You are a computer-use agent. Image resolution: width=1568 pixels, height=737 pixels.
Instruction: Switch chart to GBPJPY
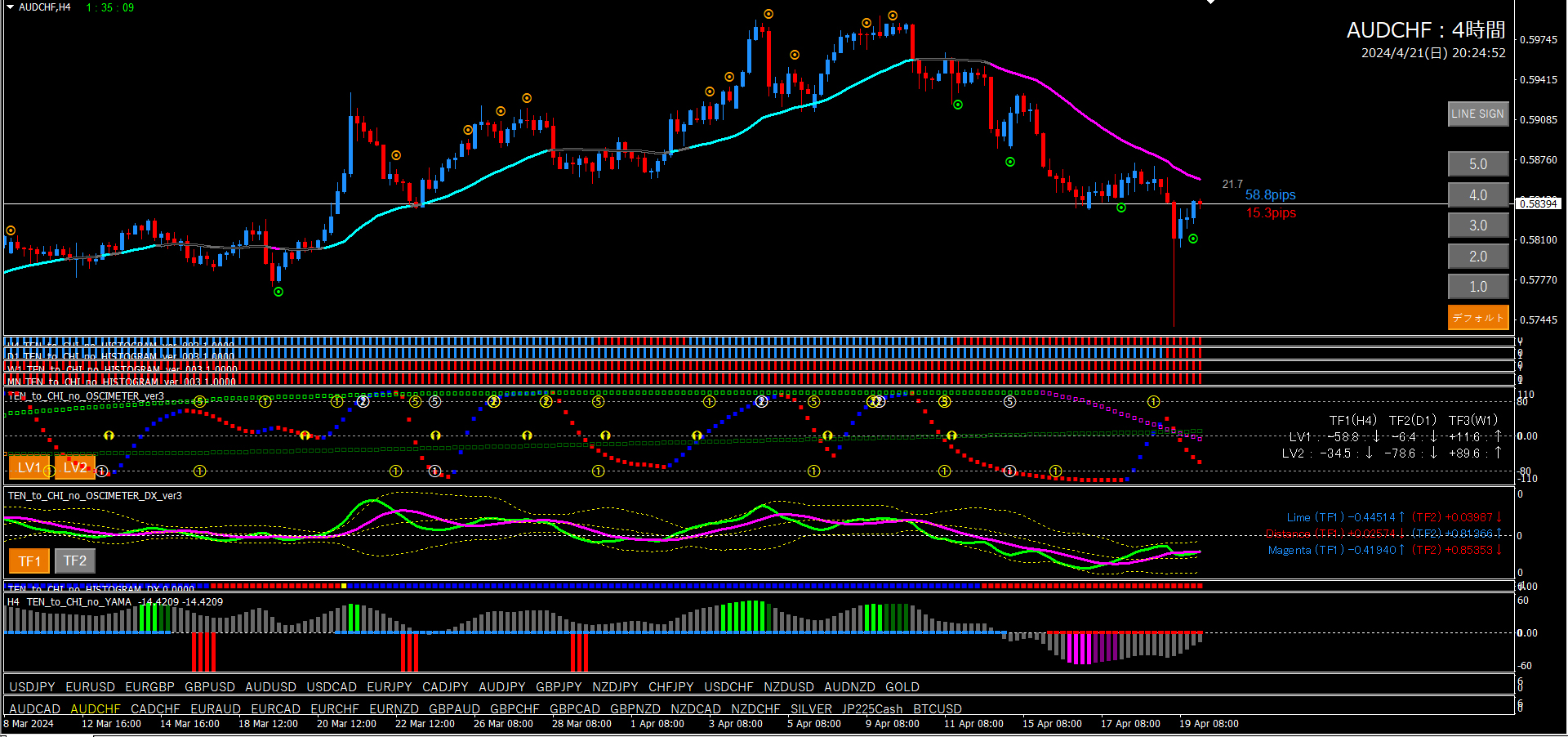point(559,687)
